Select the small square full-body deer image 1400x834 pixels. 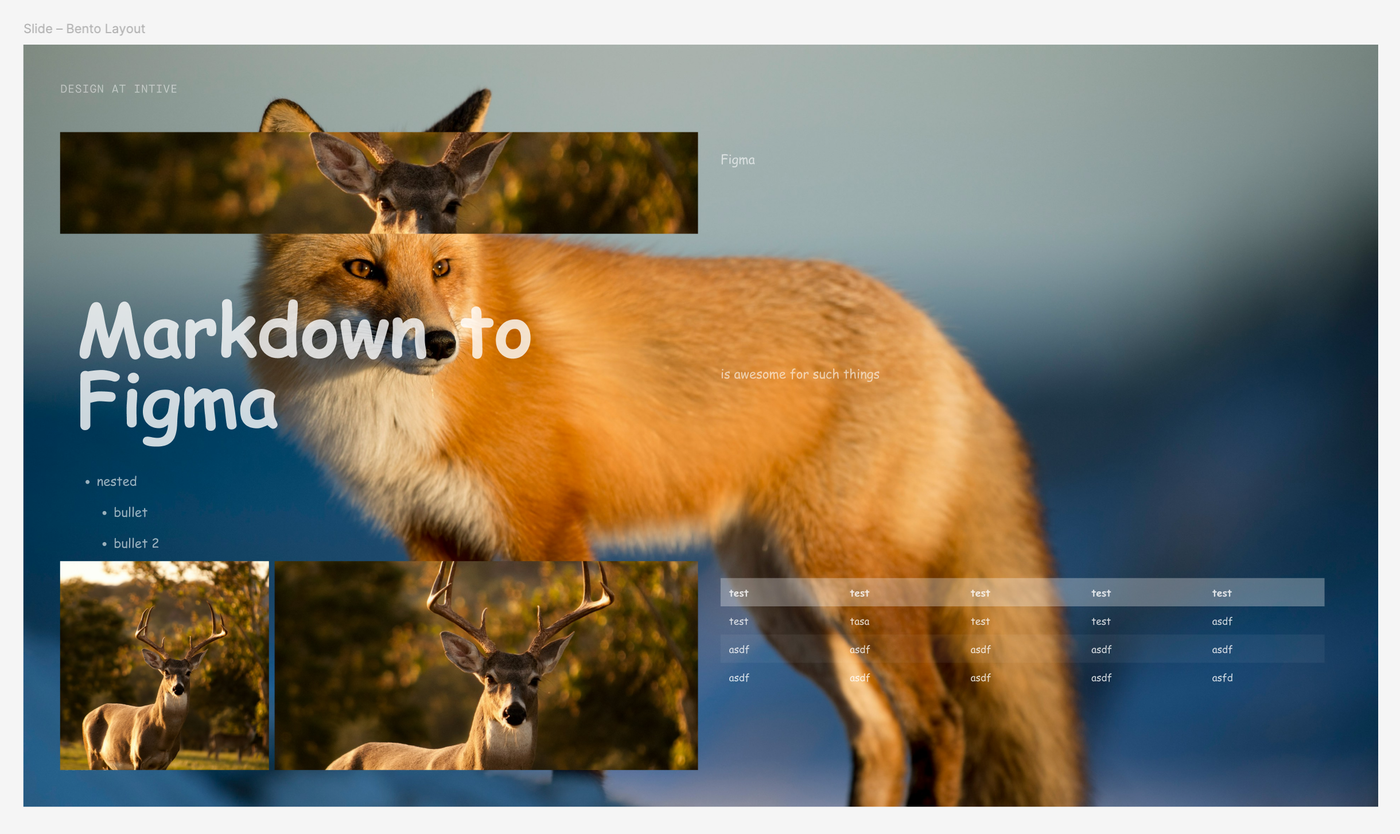[164, 665]
